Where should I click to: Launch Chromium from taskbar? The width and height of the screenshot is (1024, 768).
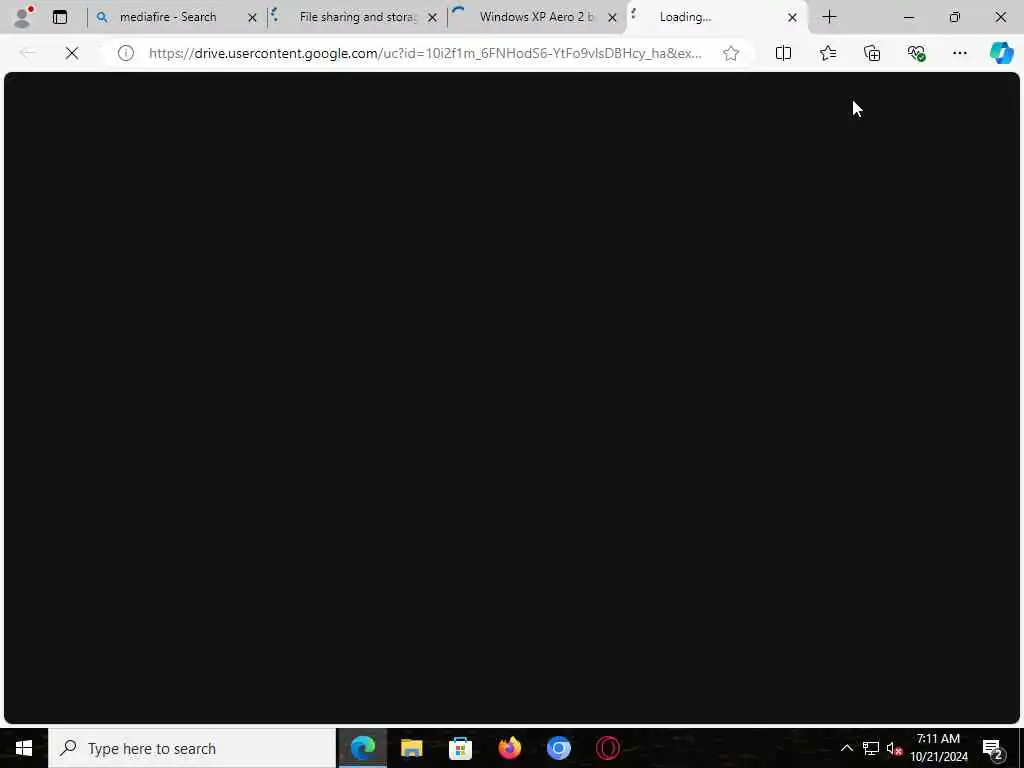coord(558,748)
